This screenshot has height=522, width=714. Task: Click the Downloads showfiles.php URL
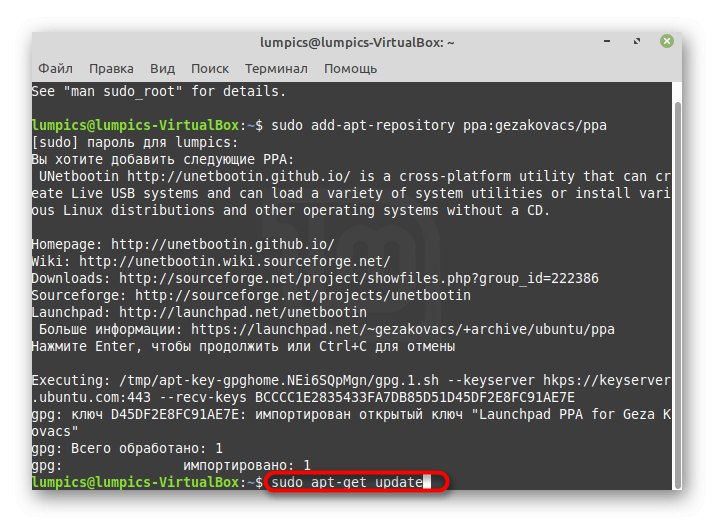(359, 278)
